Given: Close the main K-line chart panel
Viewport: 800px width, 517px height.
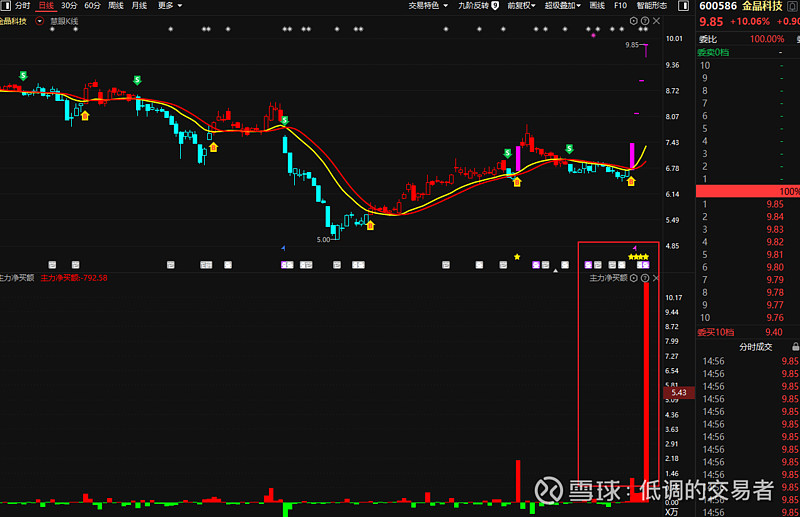Looking at the screenshot, I should coord(656,21).
